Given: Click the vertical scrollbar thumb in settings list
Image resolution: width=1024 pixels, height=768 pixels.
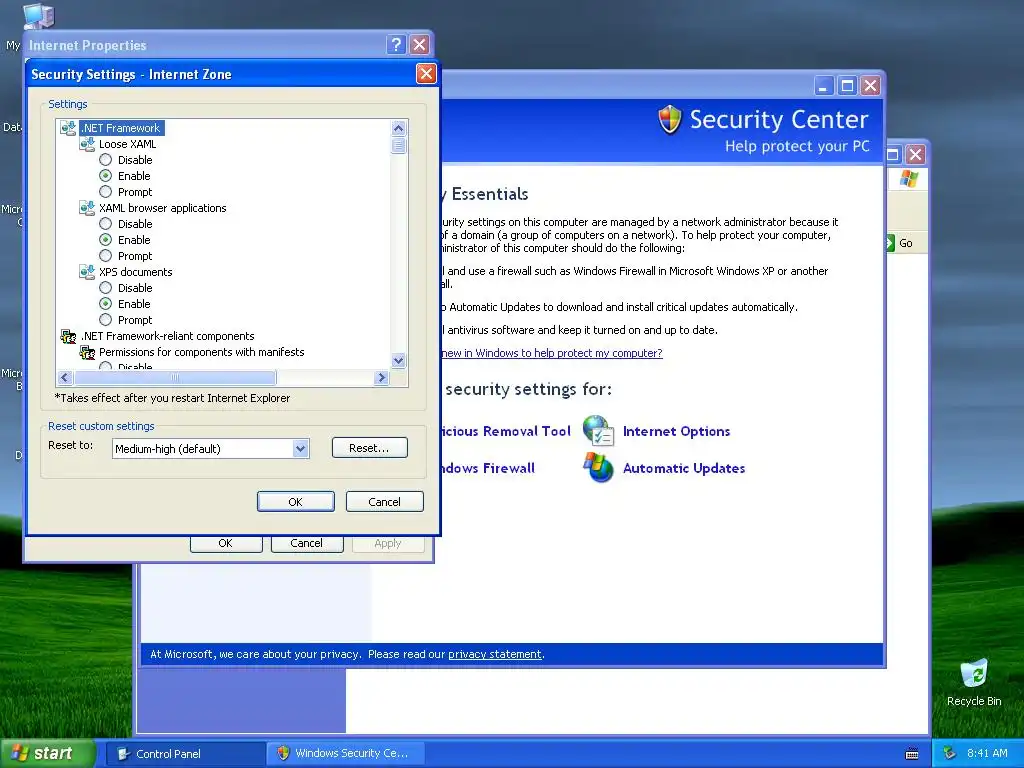Looking at the screenshot, I should point(398,145).
